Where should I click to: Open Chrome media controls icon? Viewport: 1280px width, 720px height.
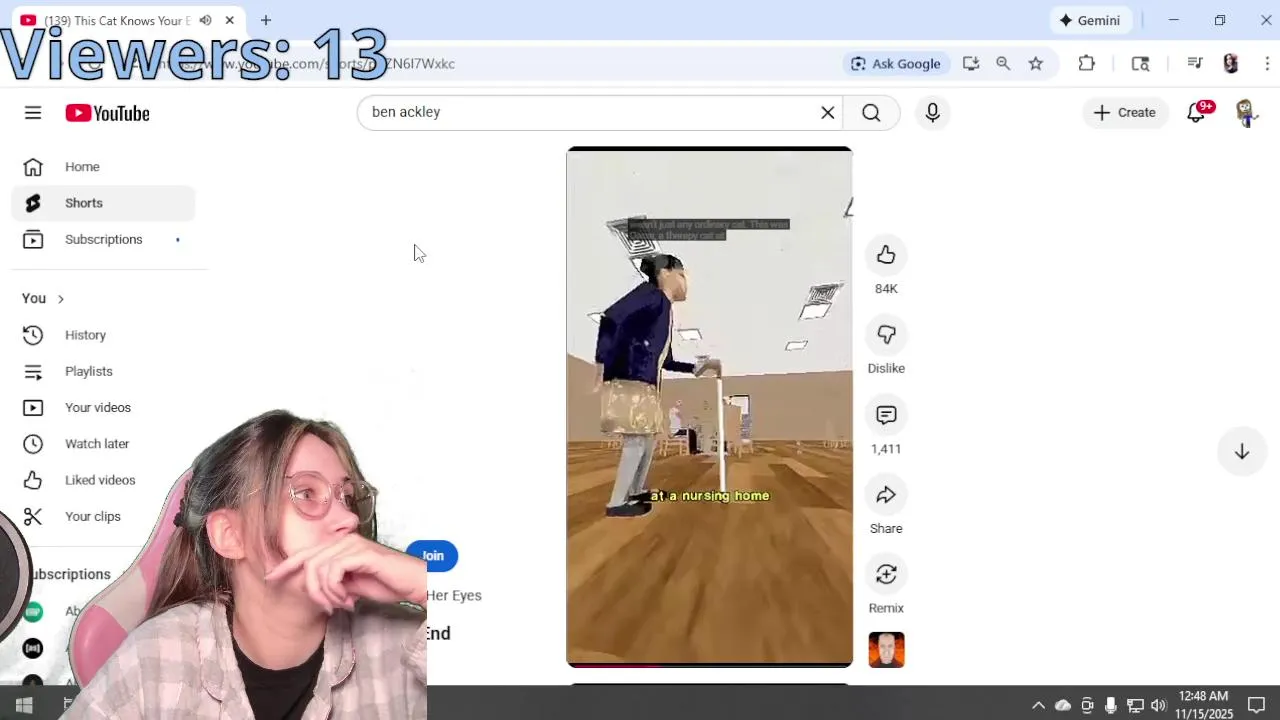[x=1195, y=64]
